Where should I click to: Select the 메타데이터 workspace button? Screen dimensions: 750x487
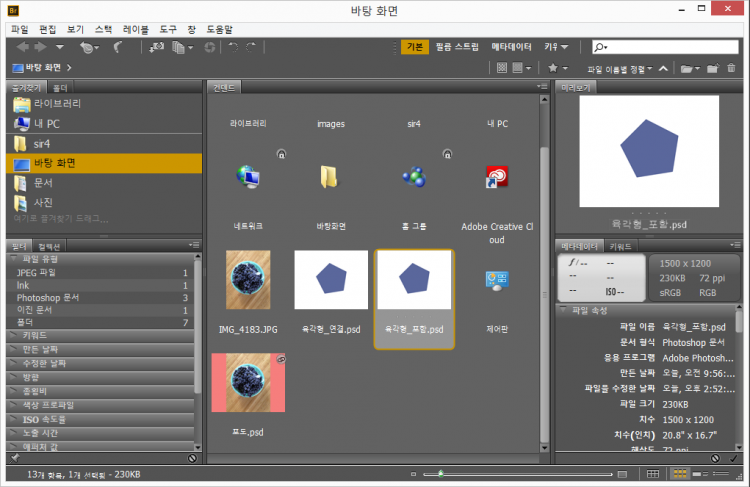511,47
